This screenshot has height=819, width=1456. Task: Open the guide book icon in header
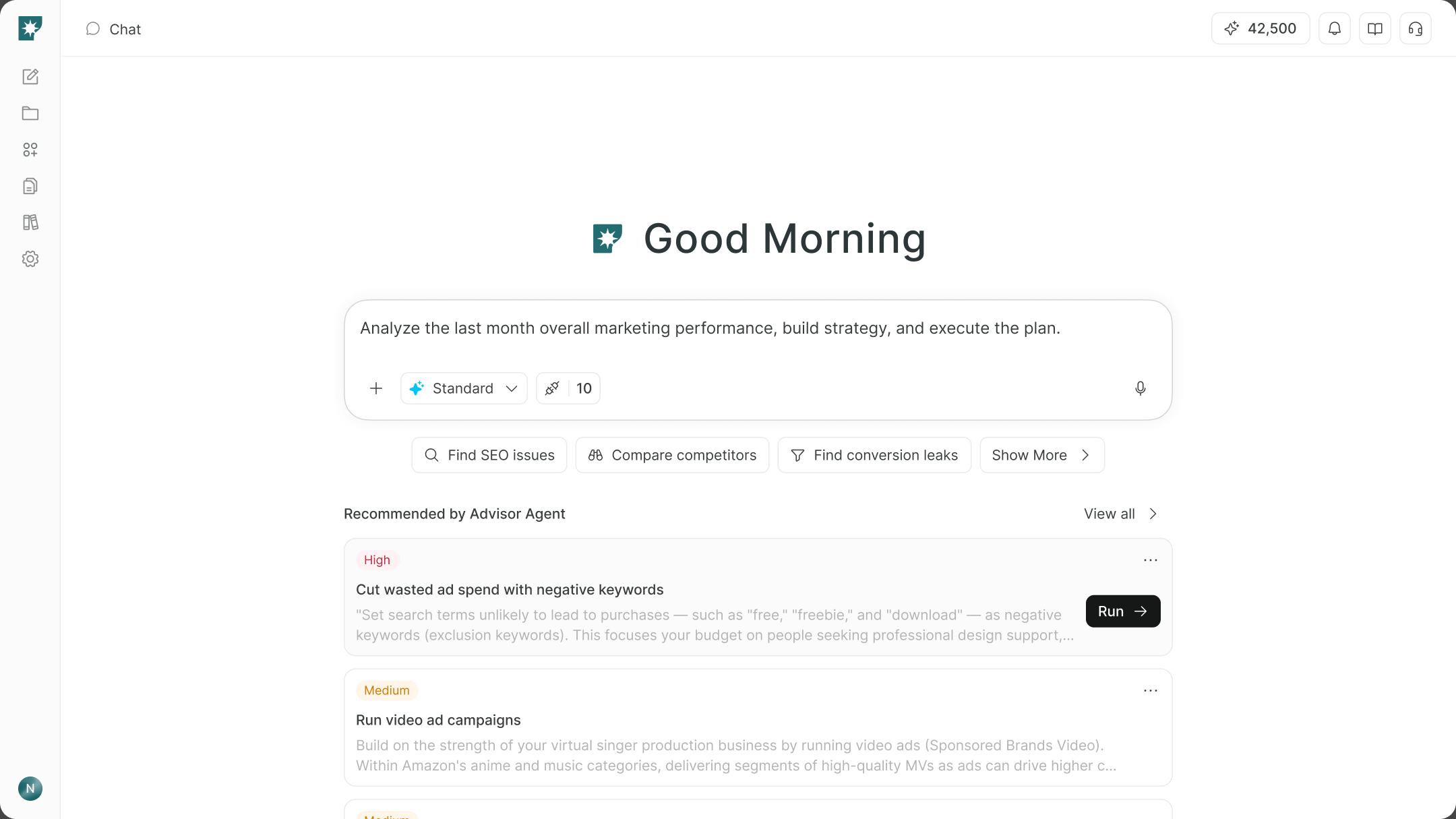coord(1375,28)
